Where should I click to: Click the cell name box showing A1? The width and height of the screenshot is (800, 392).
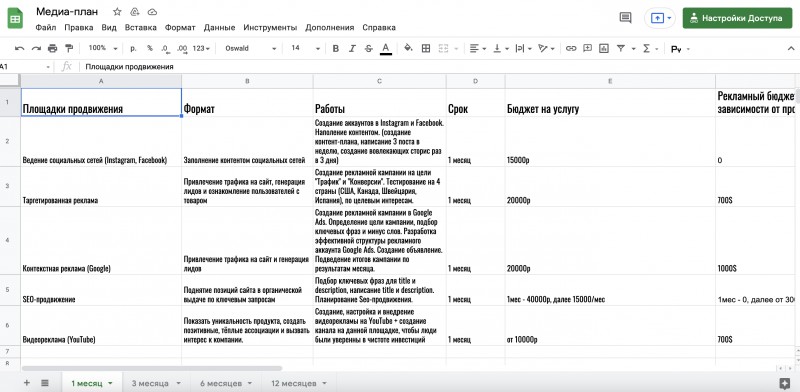[26, 67]
